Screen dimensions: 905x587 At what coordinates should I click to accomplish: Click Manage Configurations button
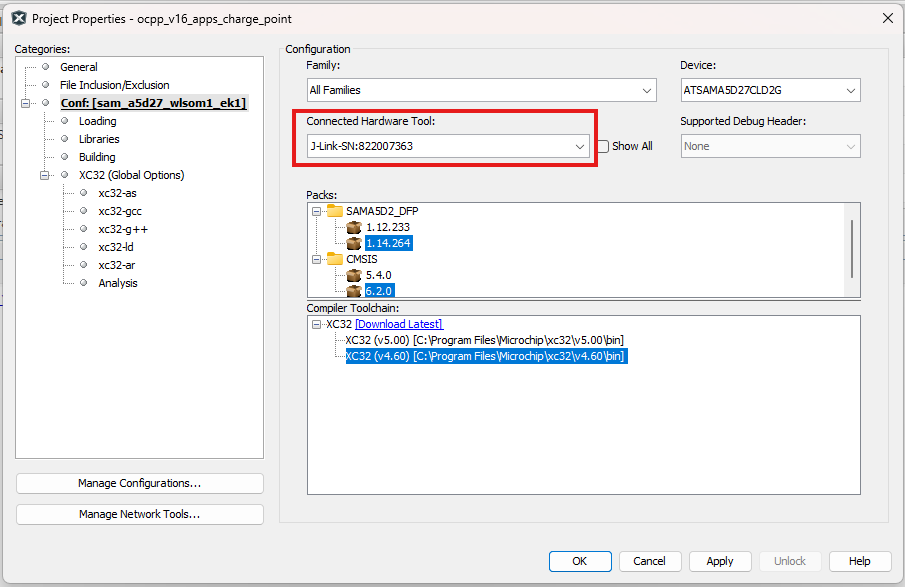pos(140,483)
